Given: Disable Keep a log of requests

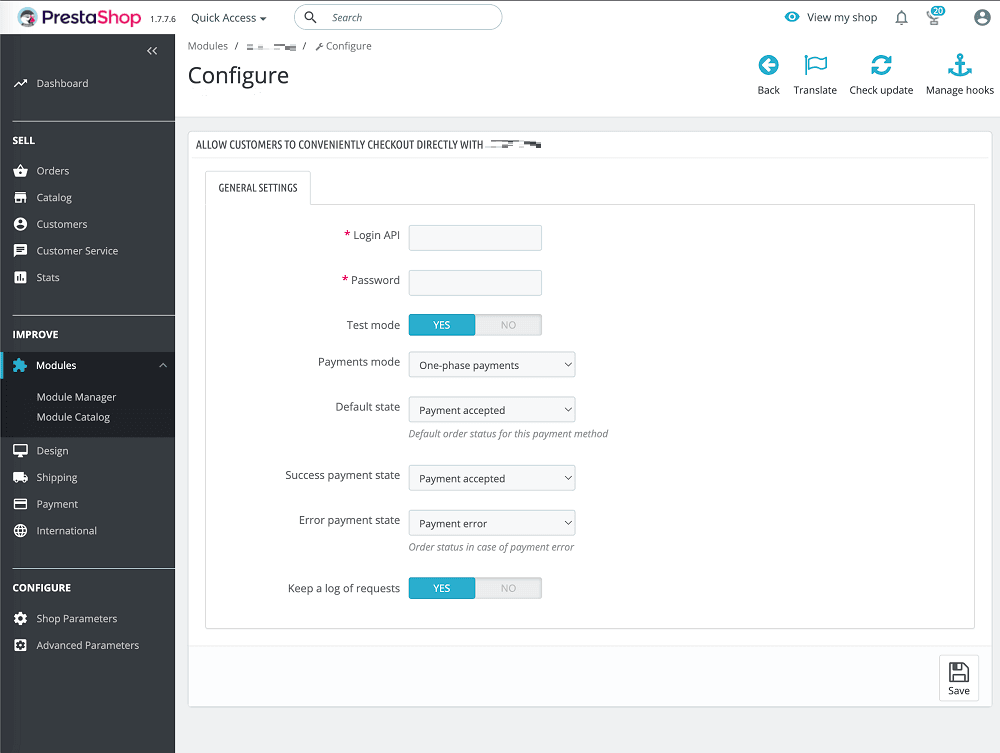Looking at the screenshot, I should point(509,588).
